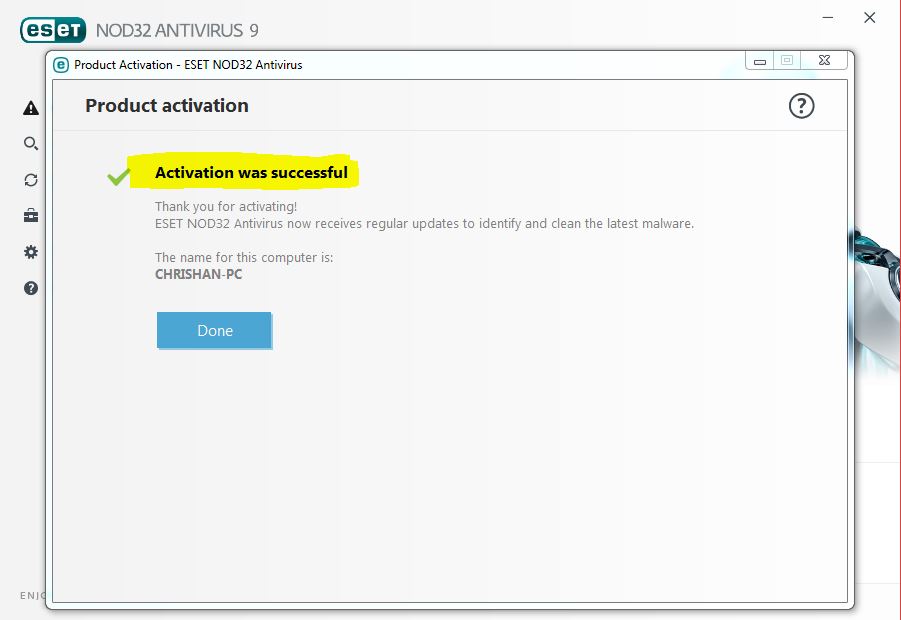Click the green success checkmark
Viewport: 901px width, 620px height.
pos(117,177)
